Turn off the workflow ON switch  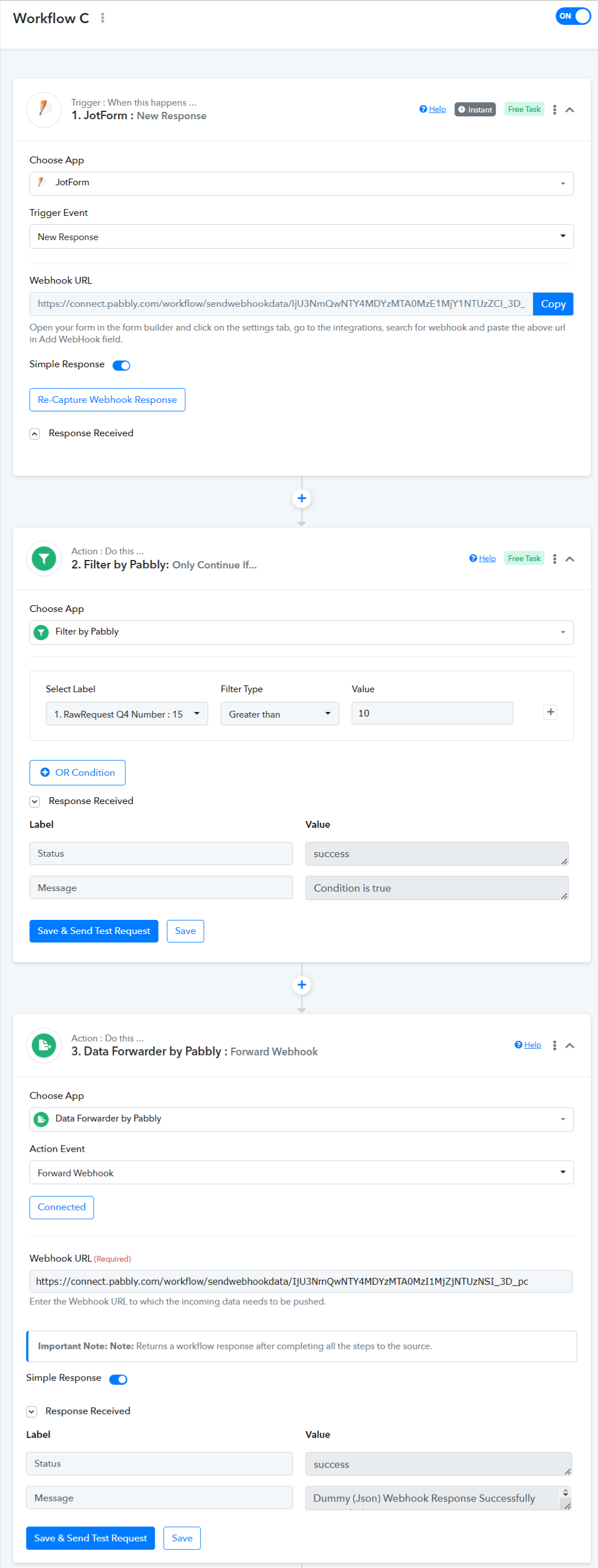(x=573, y=16)
